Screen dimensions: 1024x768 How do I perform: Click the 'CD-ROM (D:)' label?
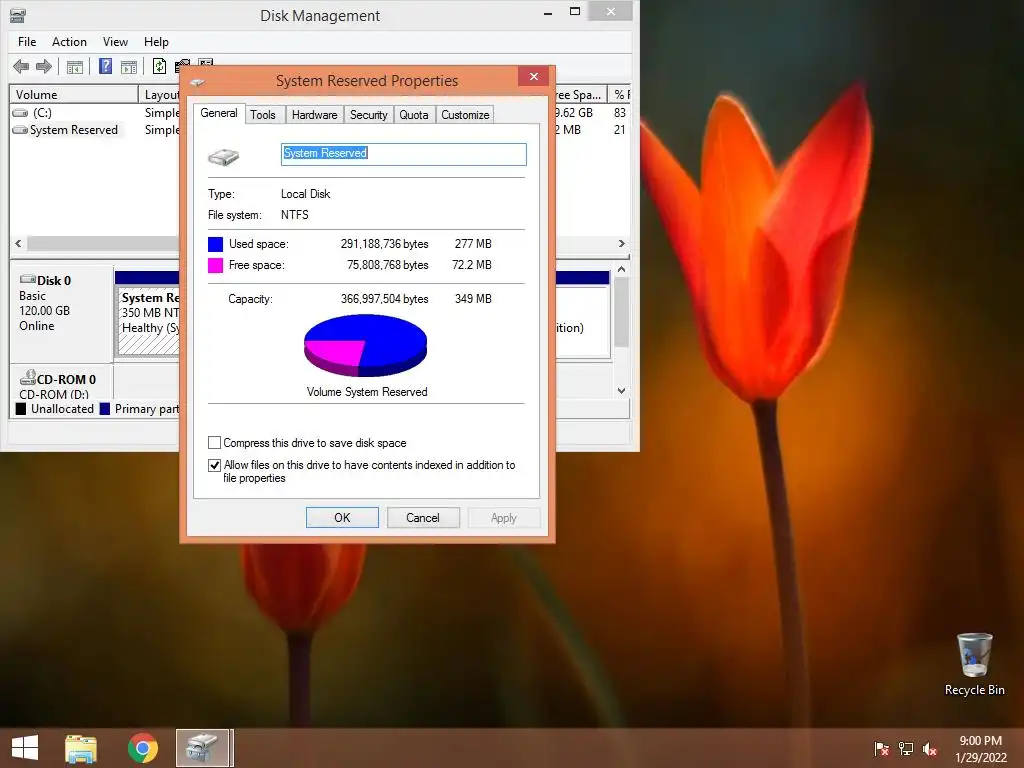point(54,394)
